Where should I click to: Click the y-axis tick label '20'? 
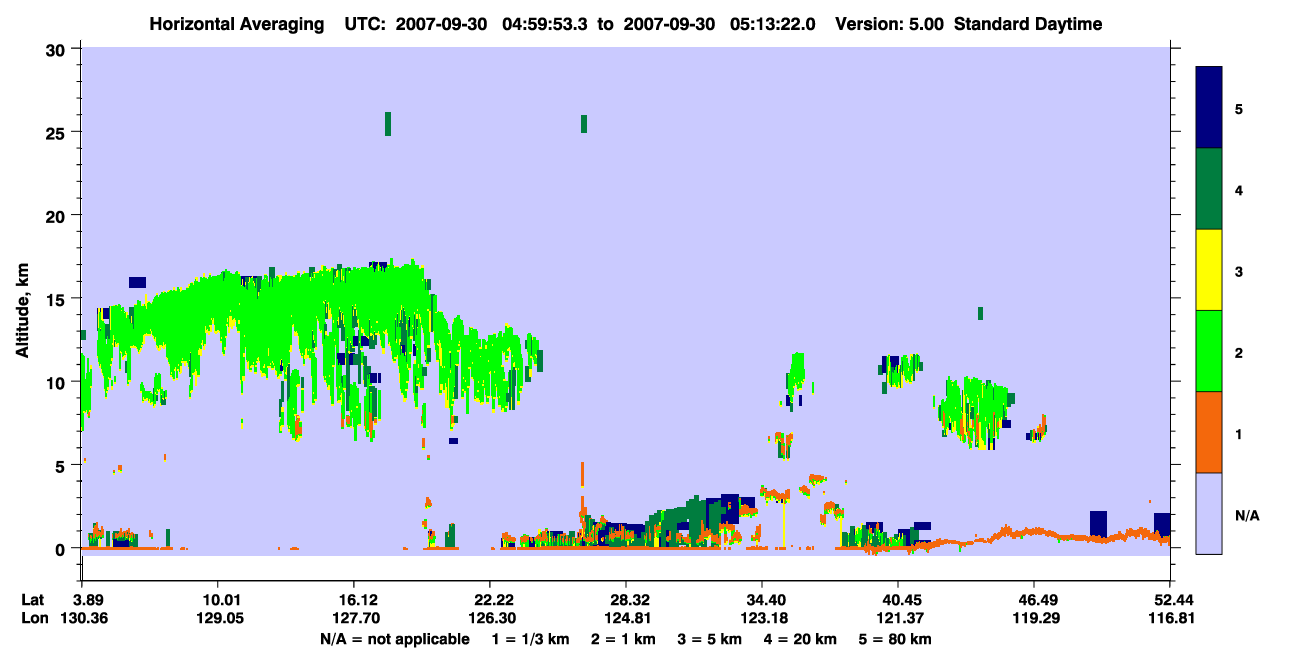pyautogui.click(x=58, y=216)
